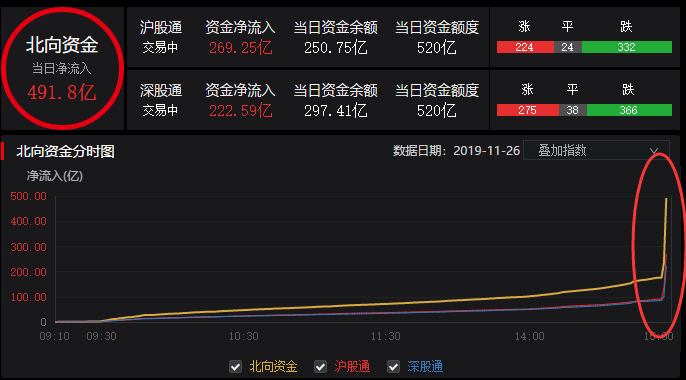Click the 269.25亿 net inflow value
Viewport: 686px width, 380px height.
(x=241, y=48)
